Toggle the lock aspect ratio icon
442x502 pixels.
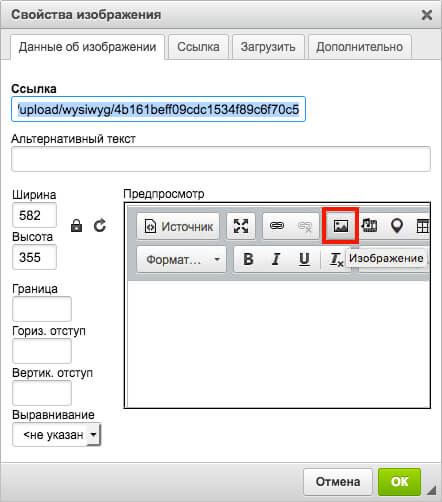point(76,226)
